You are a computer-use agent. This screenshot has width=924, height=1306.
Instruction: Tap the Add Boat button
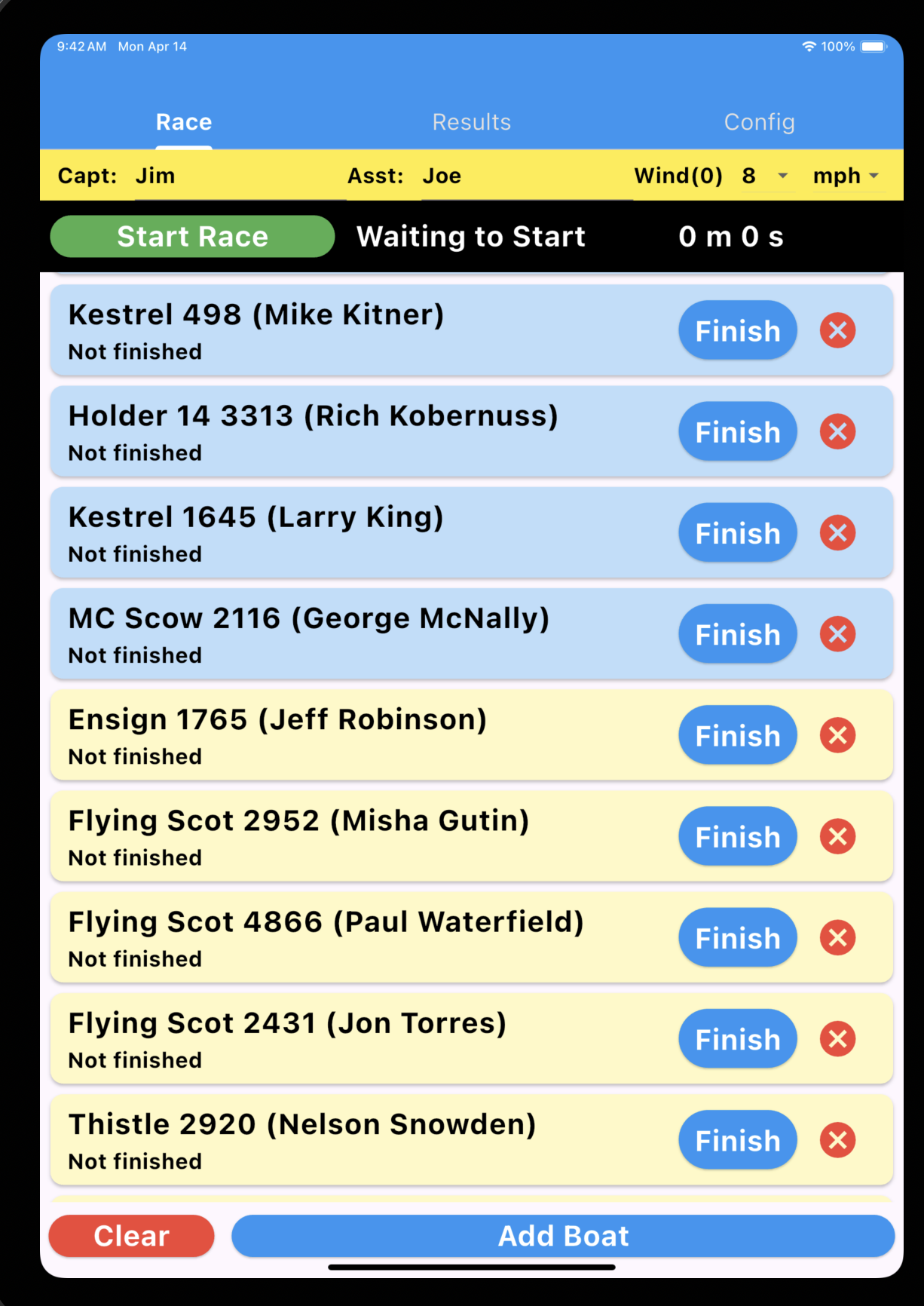(563, 1236)
